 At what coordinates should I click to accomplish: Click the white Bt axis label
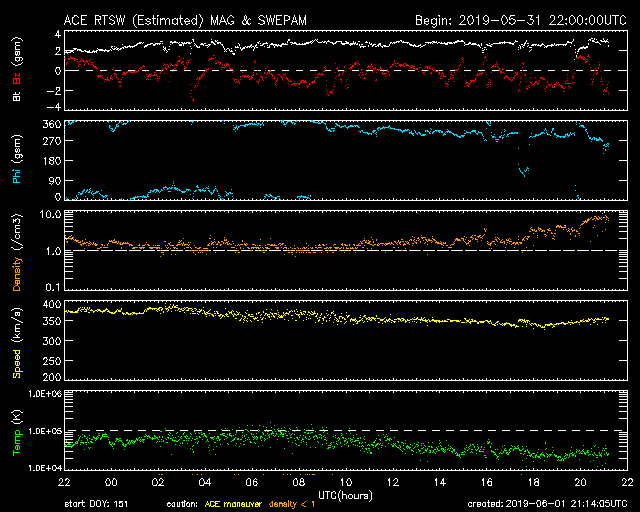pyautogui.click(x=17, y=96)
